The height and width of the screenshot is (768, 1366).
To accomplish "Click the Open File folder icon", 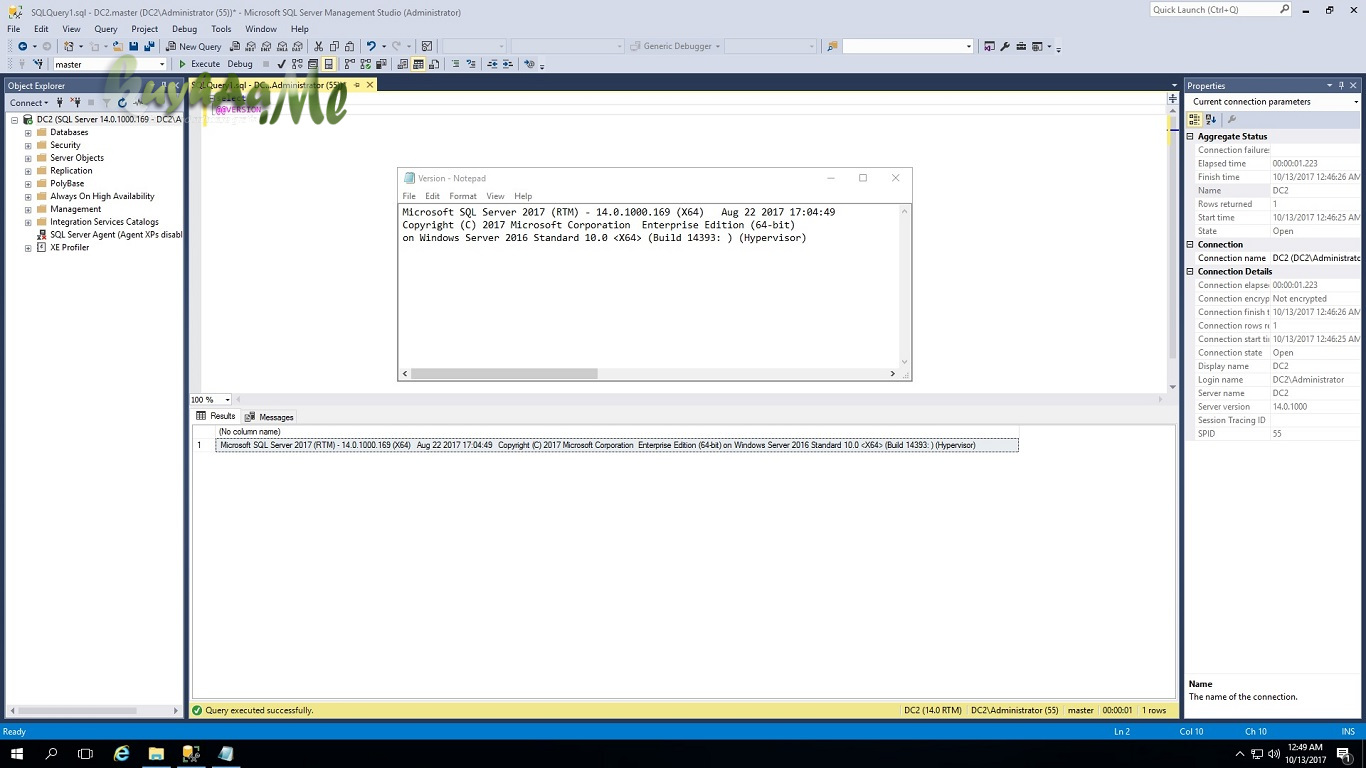I will tap(118, 46).
